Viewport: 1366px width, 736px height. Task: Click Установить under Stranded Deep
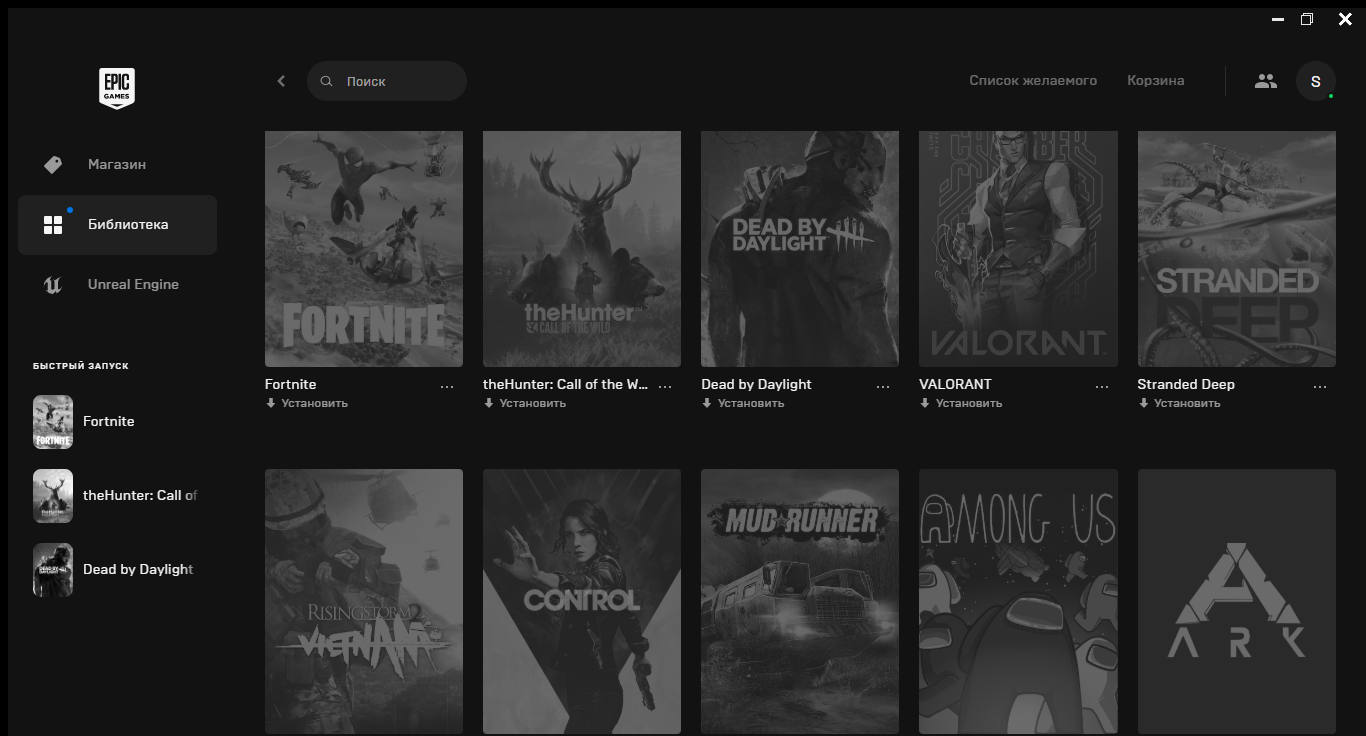point(1187,404)
